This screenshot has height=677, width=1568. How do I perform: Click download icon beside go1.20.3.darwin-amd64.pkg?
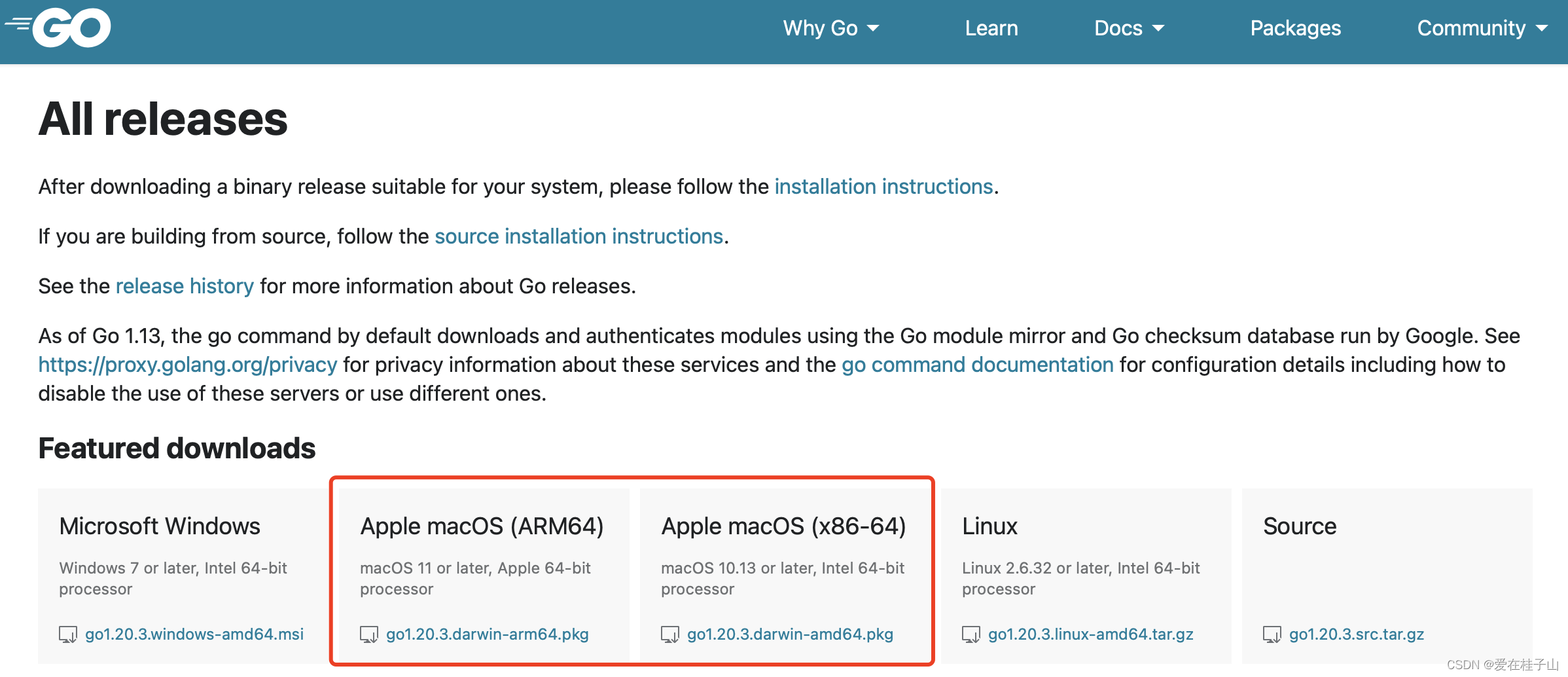[x=670, y=634]
